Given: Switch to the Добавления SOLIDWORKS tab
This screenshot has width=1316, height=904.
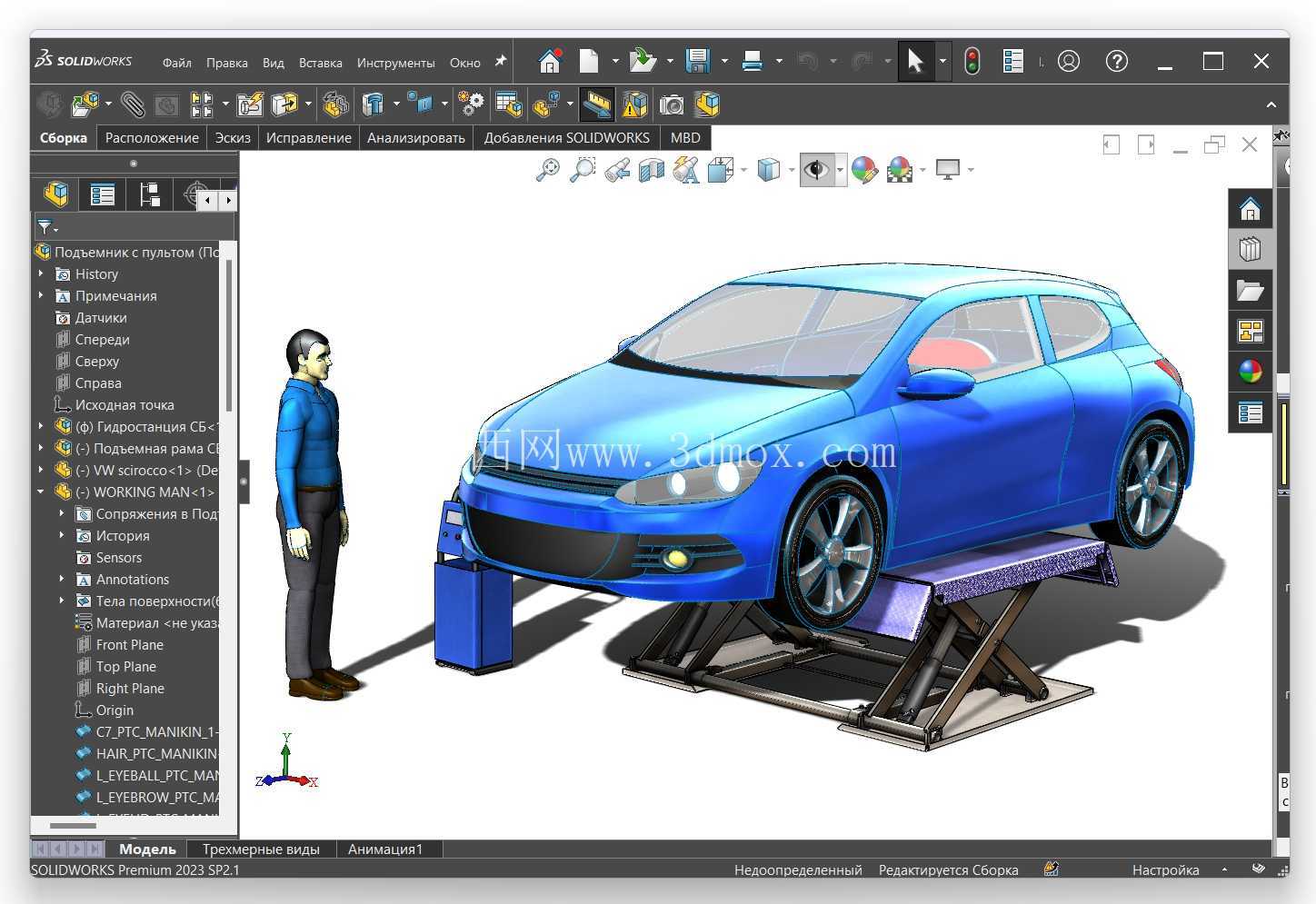Looking at the screenshot, I should pyautogui.click(x=567, y=138).
